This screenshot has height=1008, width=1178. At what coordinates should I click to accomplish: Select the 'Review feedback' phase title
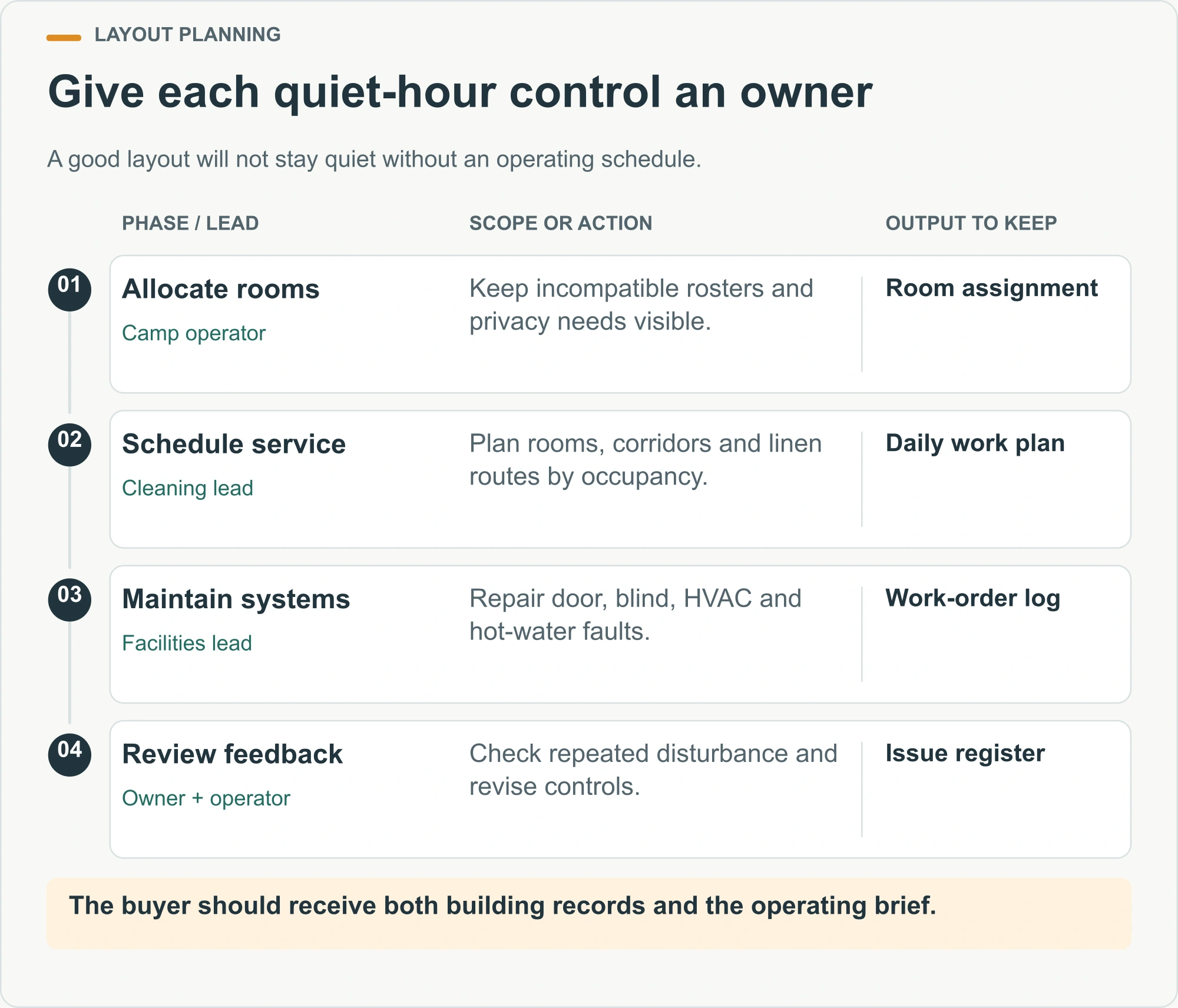tap(232, 754)
